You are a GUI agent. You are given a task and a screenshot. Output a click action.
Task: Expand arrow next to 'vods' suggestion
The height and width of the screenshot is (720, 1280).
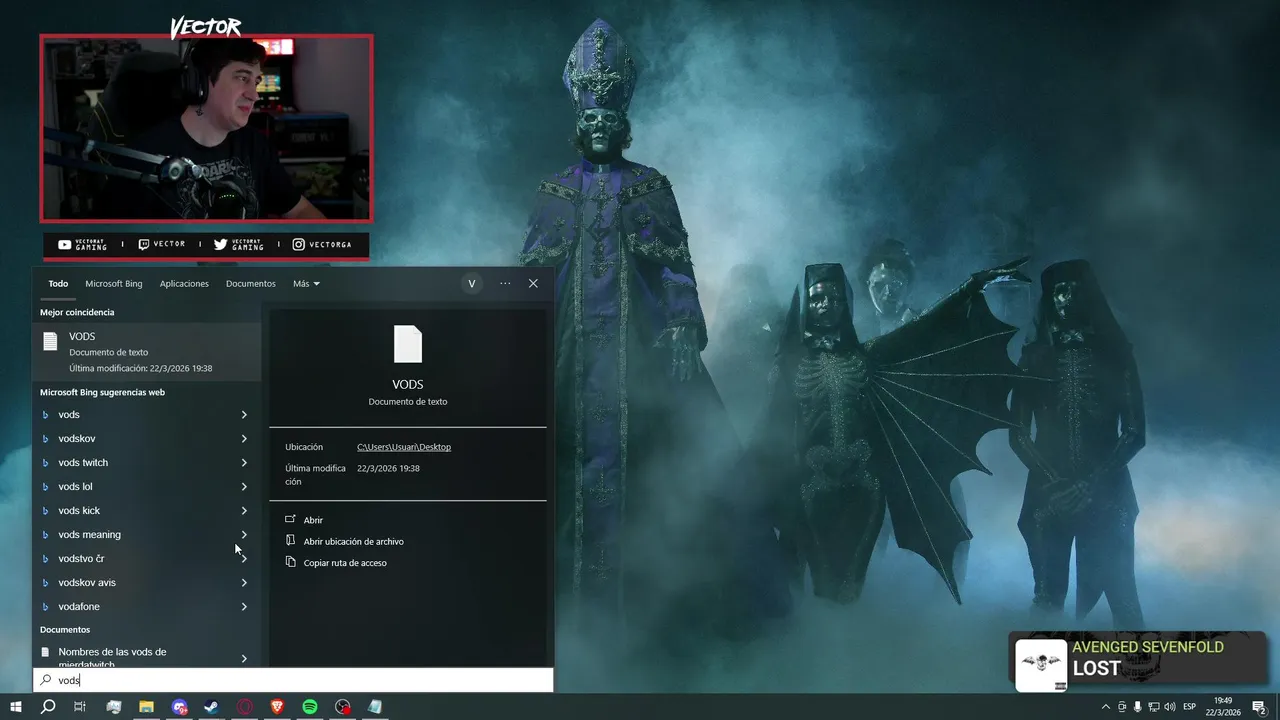coord(244,415)
